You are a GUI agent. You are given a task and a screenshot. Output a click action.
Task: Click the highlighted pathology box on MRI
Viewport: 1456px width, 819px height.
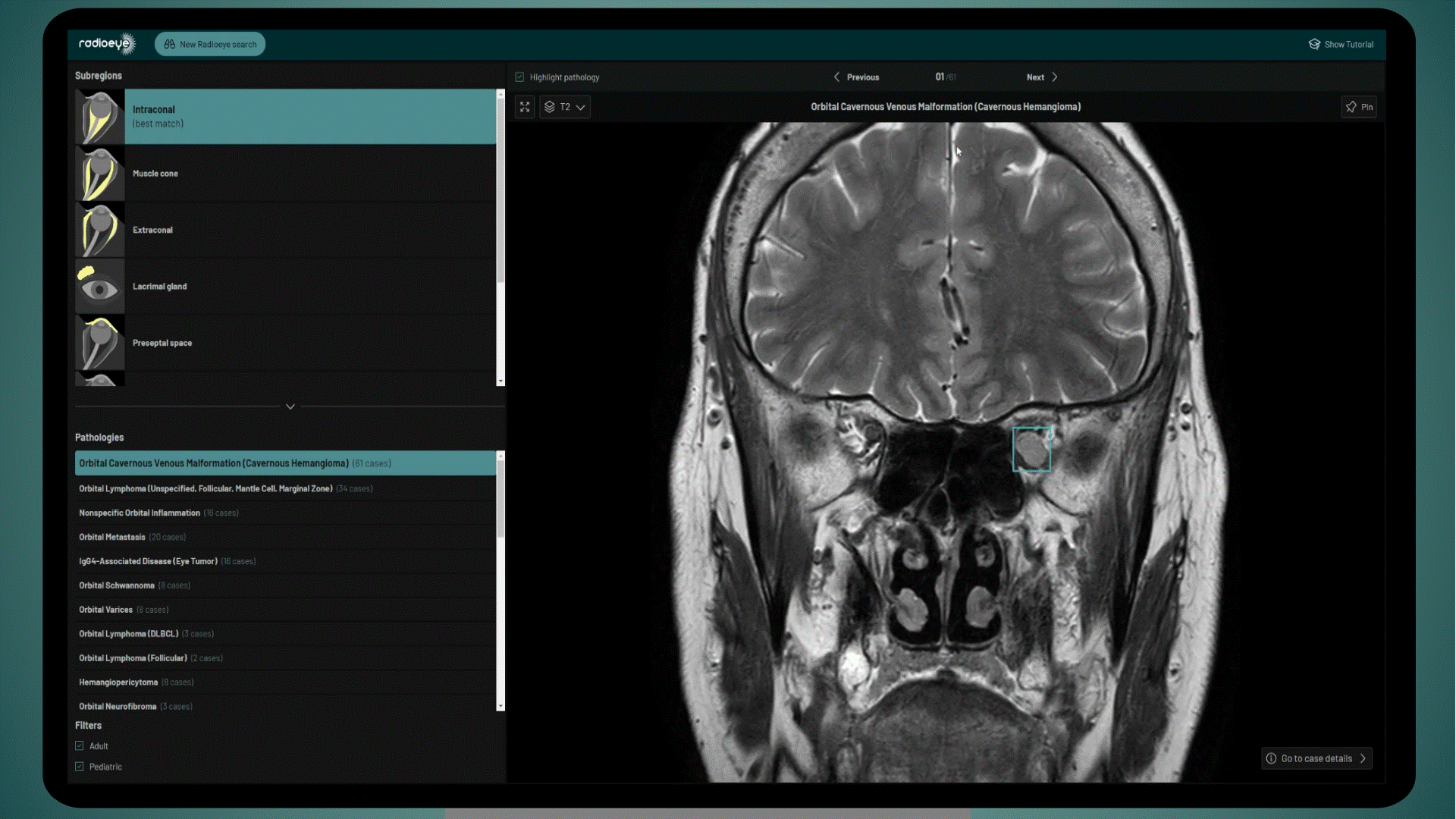tap(1031, 450)
